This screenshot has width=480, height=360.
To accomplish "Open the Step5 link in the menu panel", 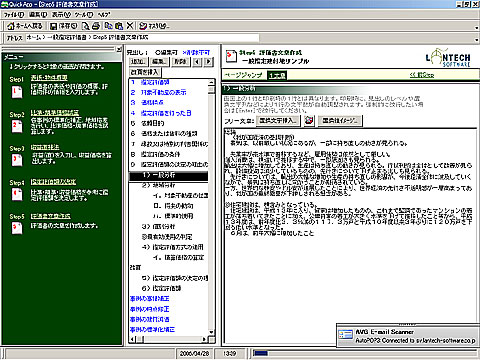I will point(51,216).
